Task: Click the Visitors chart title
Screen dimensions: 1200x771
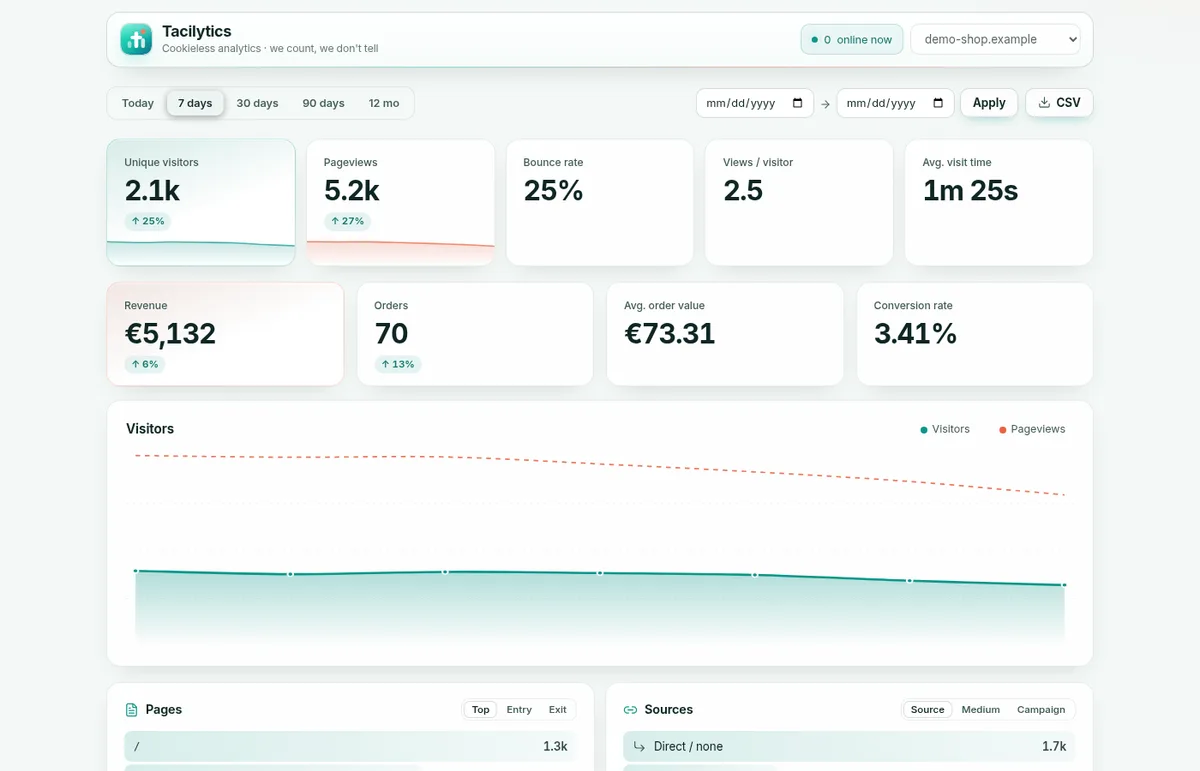Action: point(150,428)
